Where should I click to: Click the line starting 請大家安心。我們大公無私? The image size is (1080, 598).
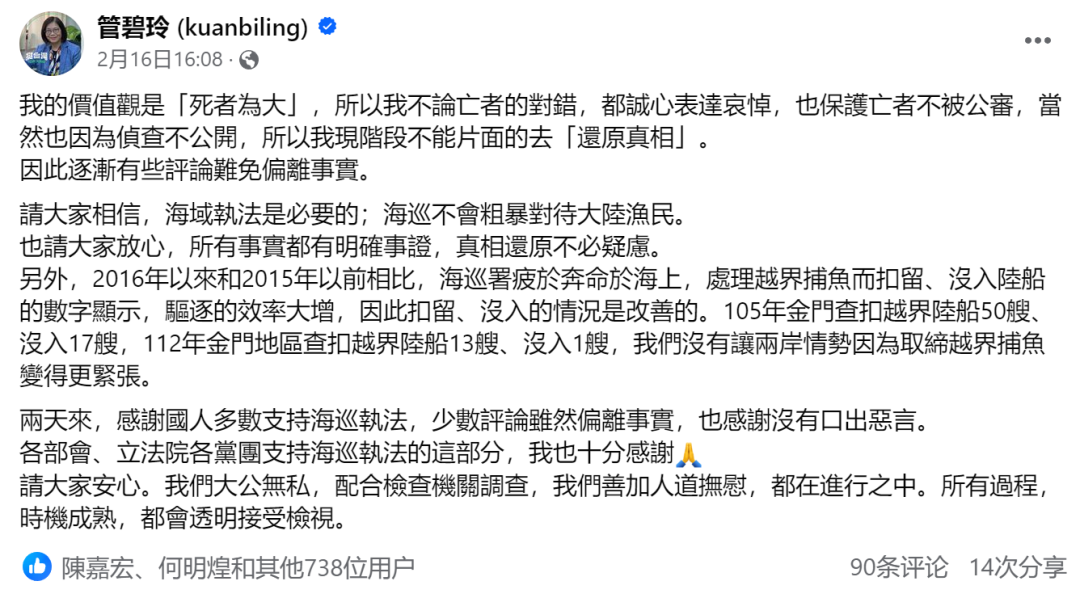(x=540, y=487)
